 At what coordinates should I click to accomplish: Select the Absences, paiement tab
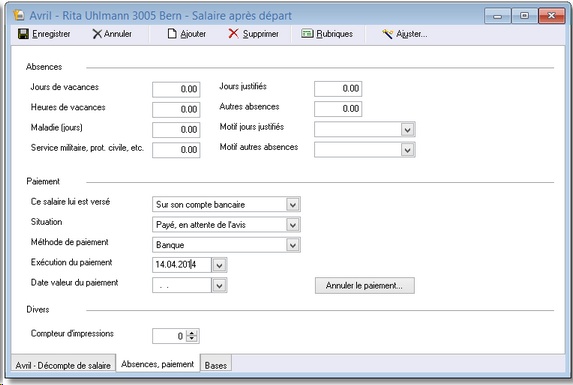[158, 364]
